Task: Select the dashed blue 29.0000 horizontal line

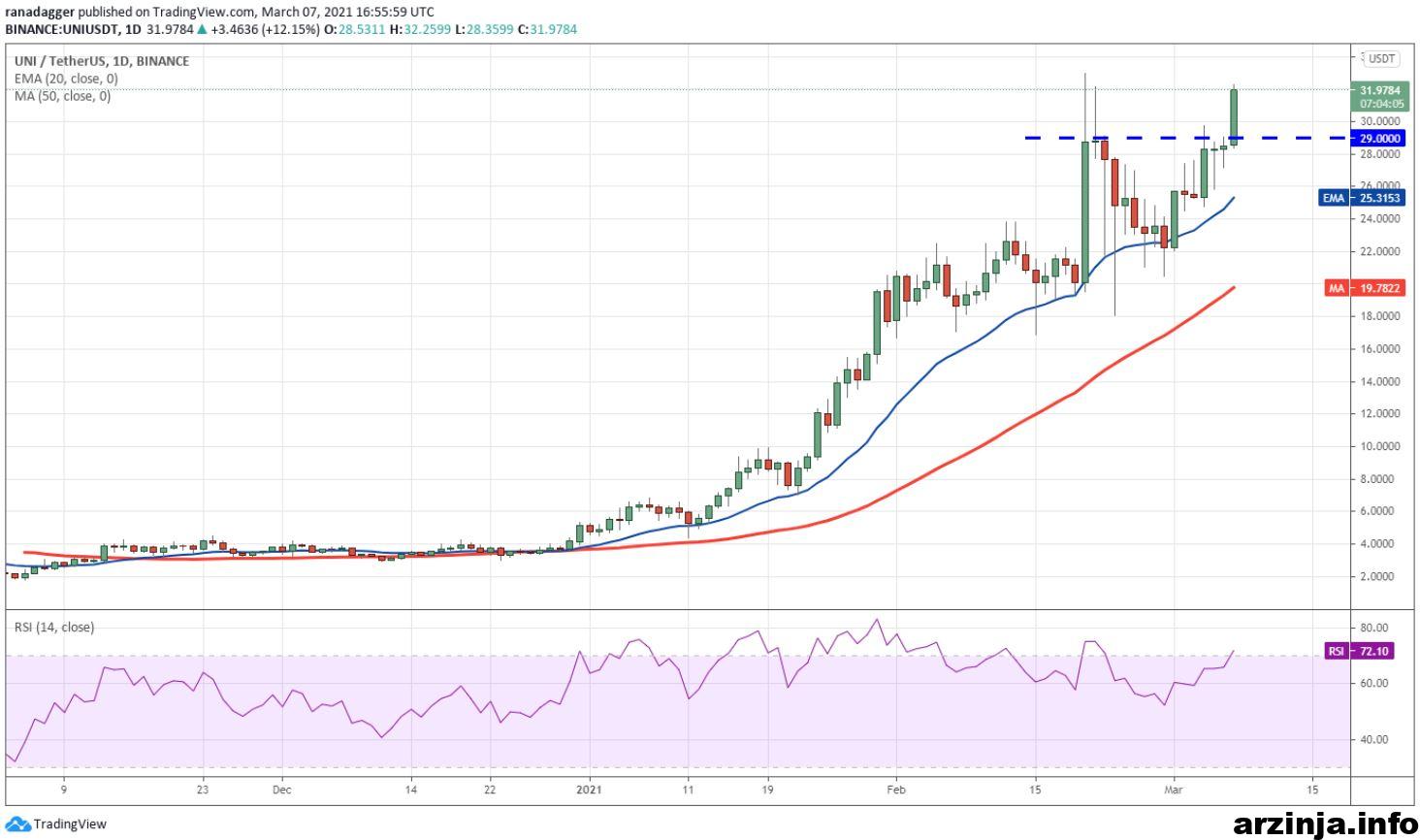Action: click(x=1187, y=138)
